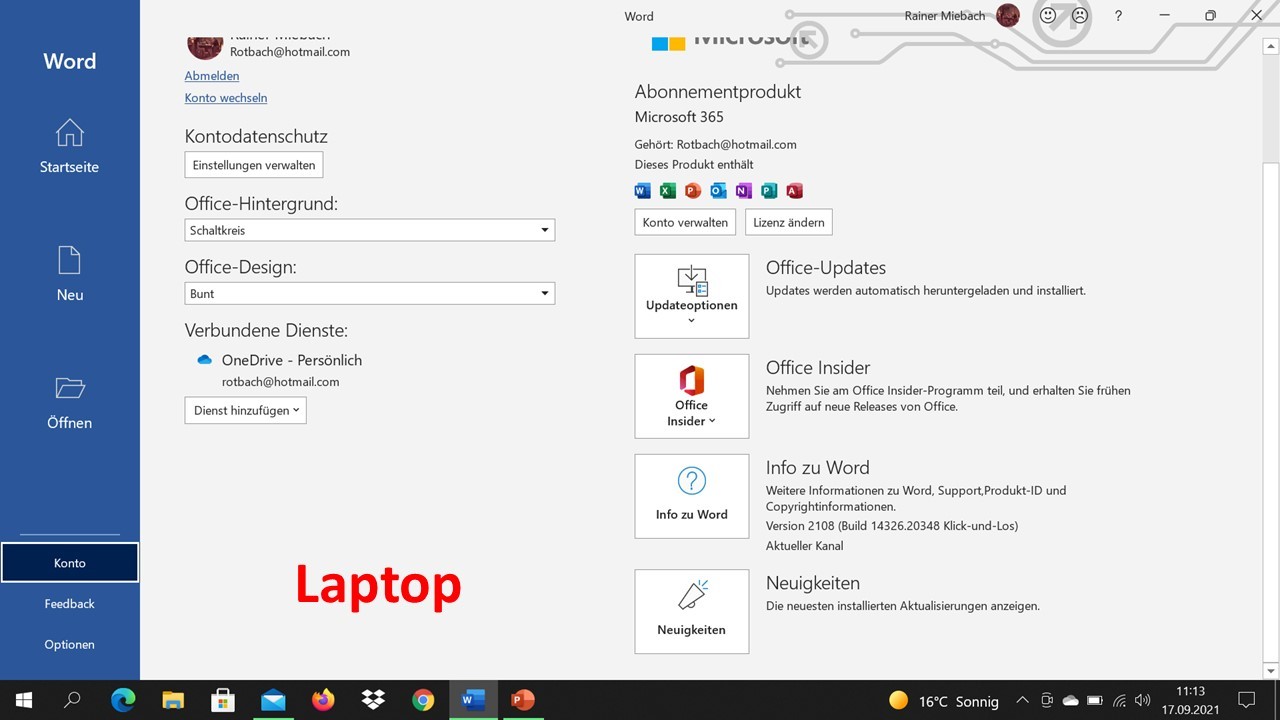Image resolution: width=1280 pixels, height=720 pixels.
Task: Click the Konto wechseln link
Action: [226, 98]
